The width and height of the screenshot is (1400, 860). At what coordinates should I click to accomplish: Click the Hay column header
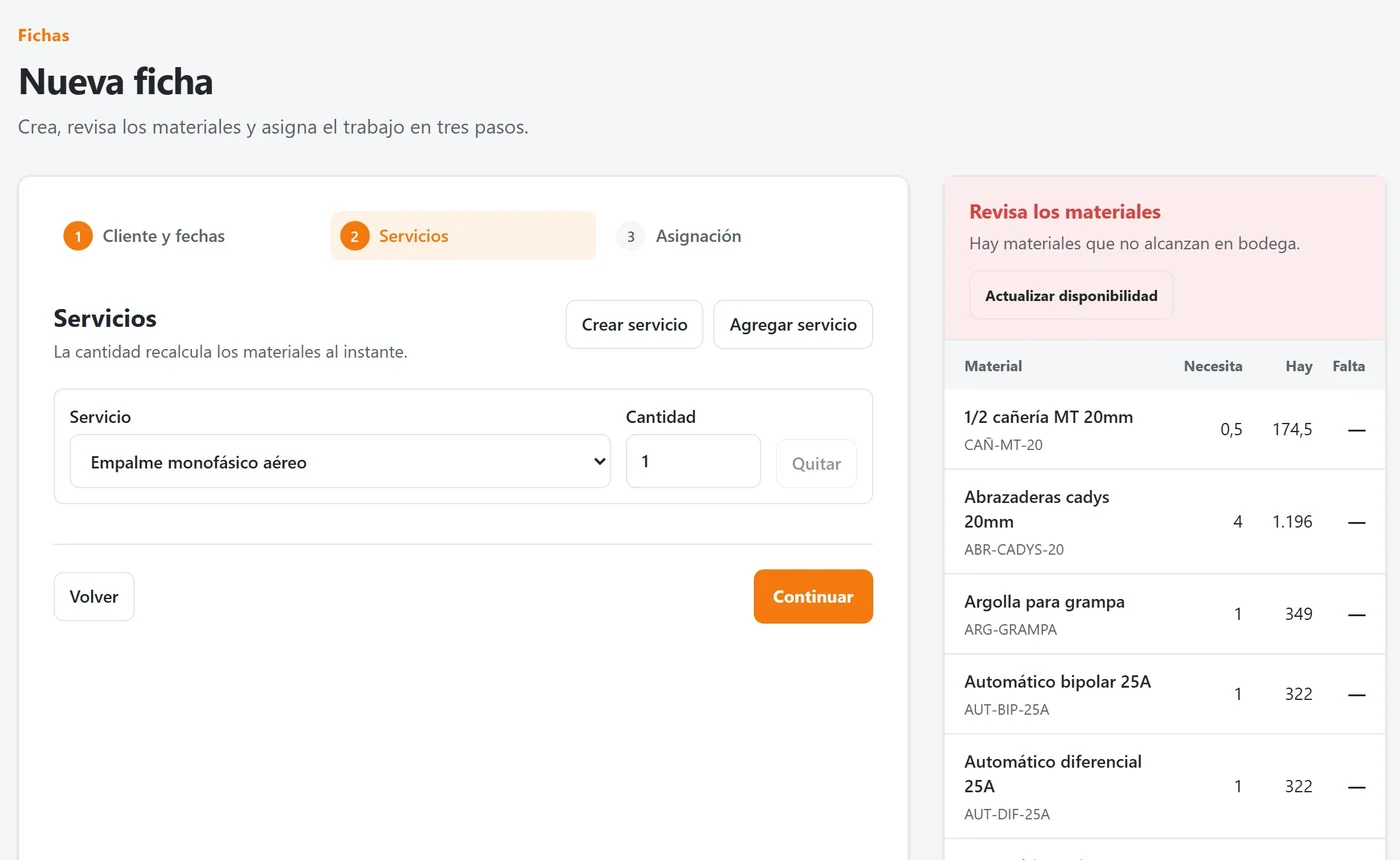1299,366
